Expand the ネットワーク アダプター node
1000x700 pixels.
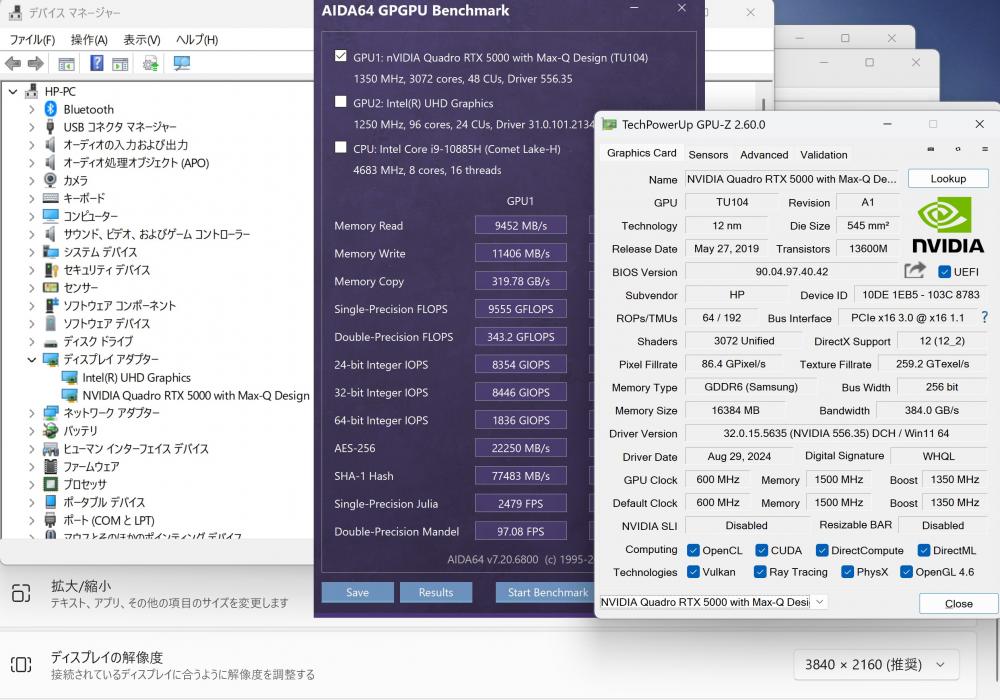click(31, 412)
